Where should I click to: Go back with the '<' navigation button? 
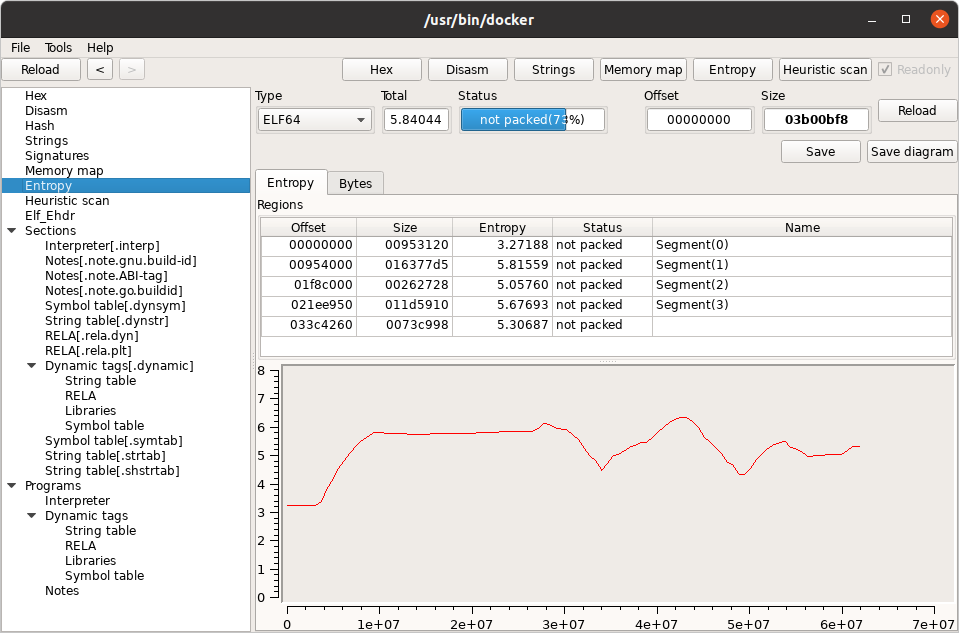100,70
